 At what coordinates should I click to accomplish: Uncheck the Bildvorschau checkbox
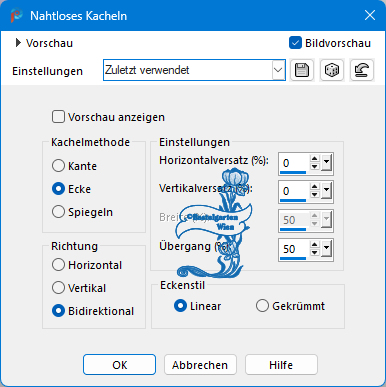(x=295, y=43)
